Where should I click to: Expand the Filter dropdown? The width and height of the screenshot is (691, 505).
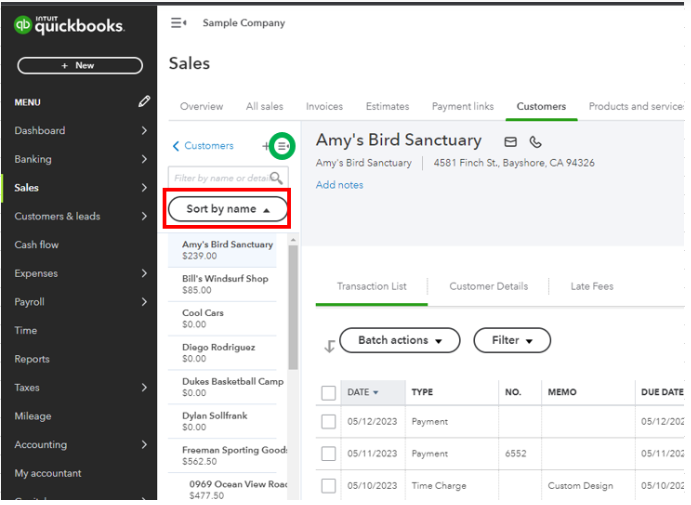click(512, 340)
